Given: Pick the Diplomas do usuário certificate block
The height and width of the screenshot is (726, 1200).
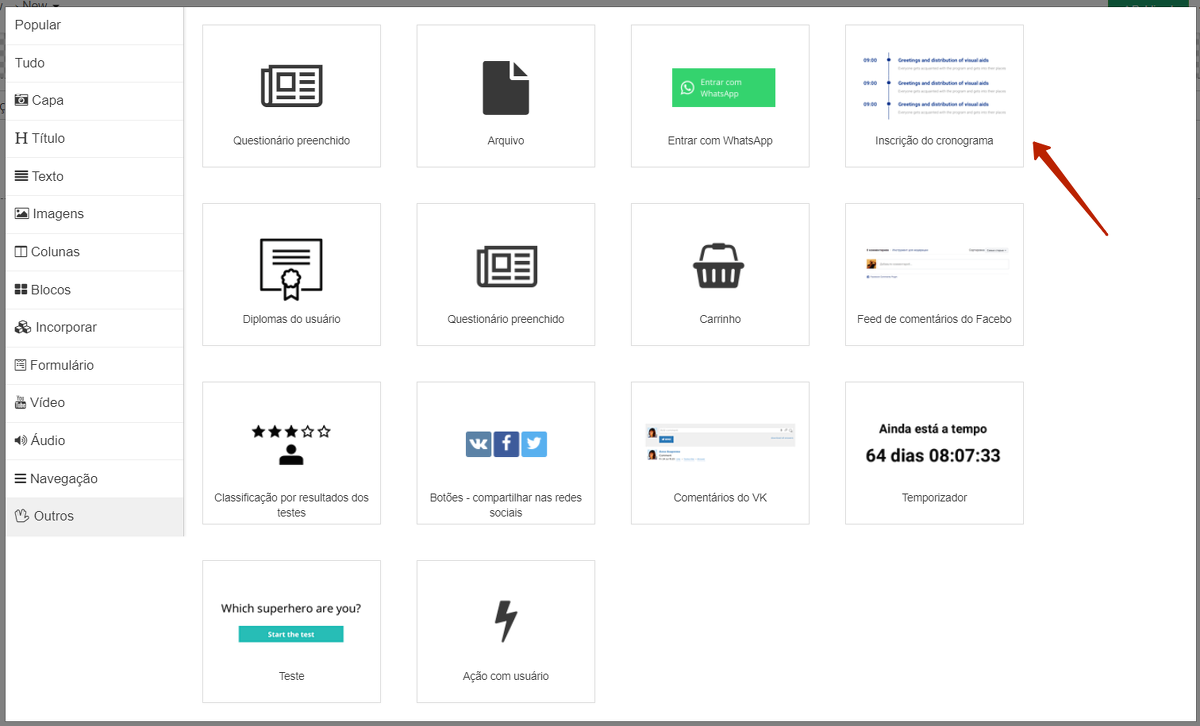Looking at the screenshot, I should coord(291,274).
